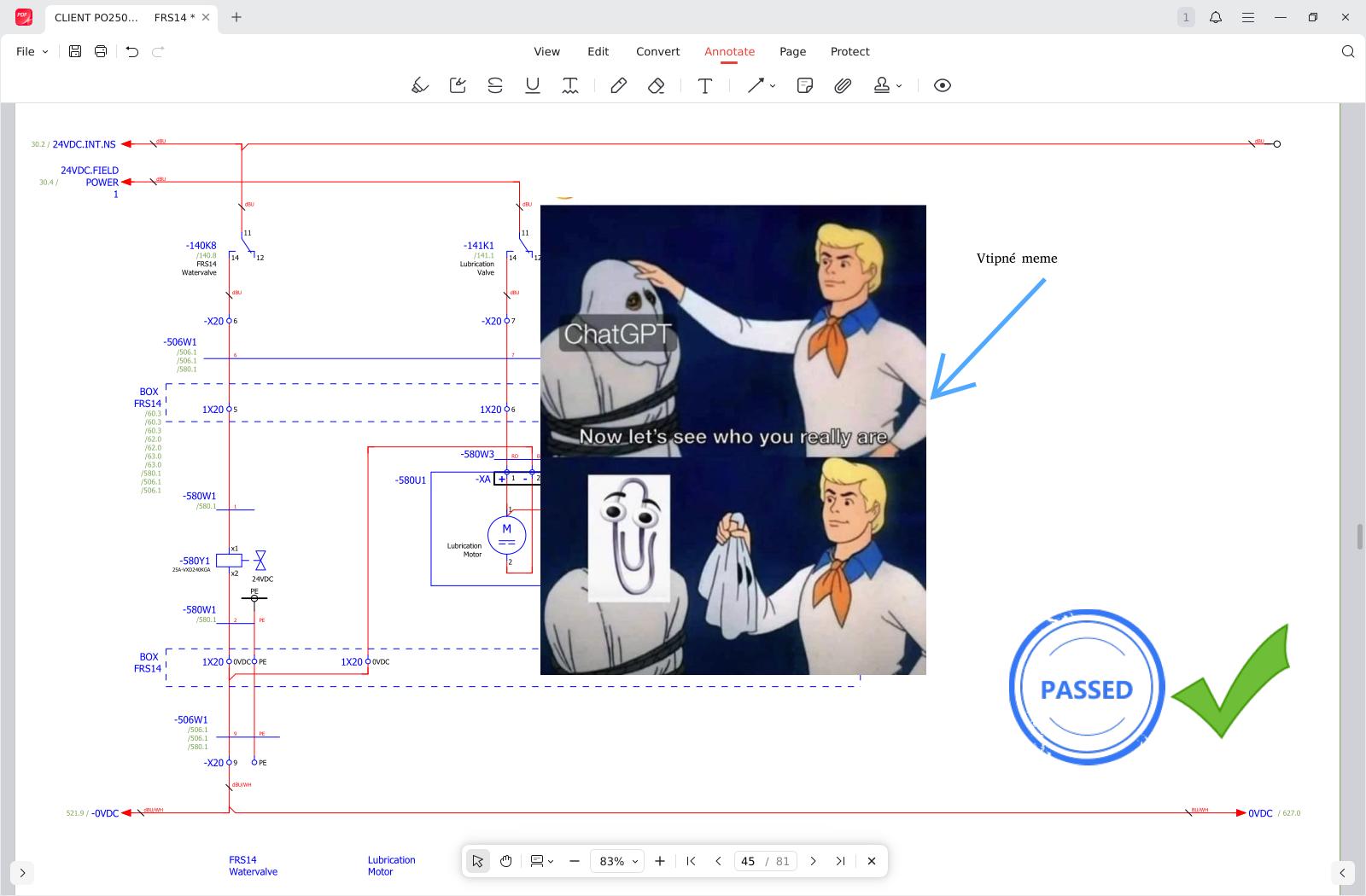This screenshot has width=1366, height=896.
Task: Open the stamp tool dropdown arrow
Action: click(899, 86)
